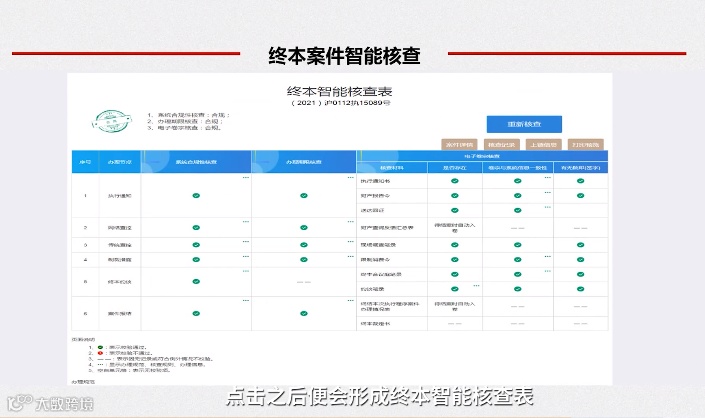Click the blue 重新核查 button
This screenshot has height=418, width=705.
pyautogui.click(x=524, y=125)
